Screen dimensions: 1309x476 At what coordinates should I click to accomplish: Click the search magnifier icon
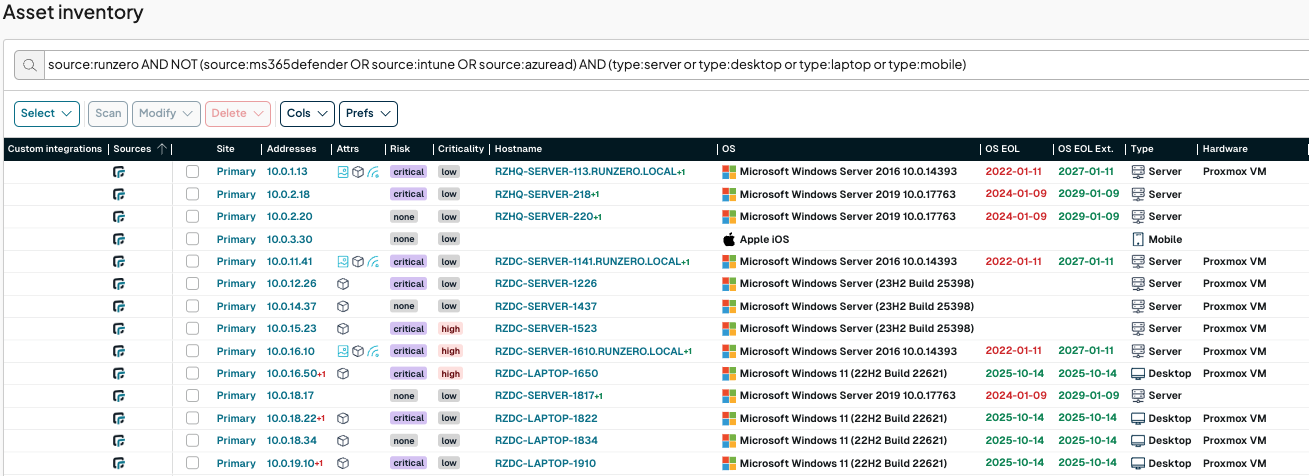29,65
